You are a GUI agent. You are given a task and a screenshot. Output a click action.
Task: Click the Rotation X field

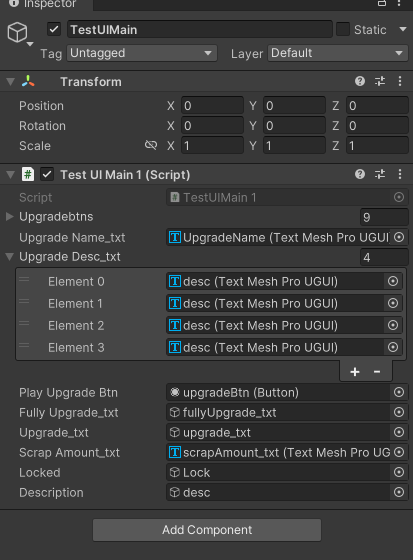pos(212,126)
